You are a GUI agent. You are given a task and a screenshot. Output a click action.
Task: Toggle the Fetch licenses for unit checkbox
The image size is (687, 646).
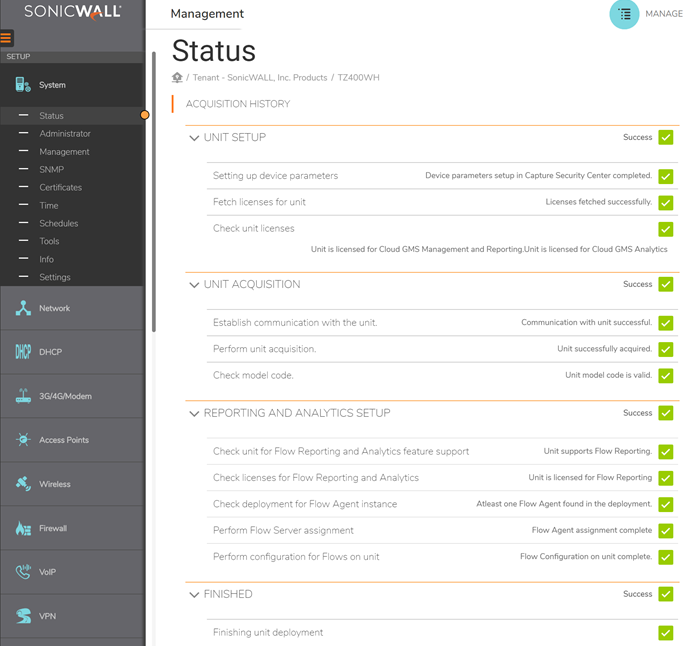[665, 203]
